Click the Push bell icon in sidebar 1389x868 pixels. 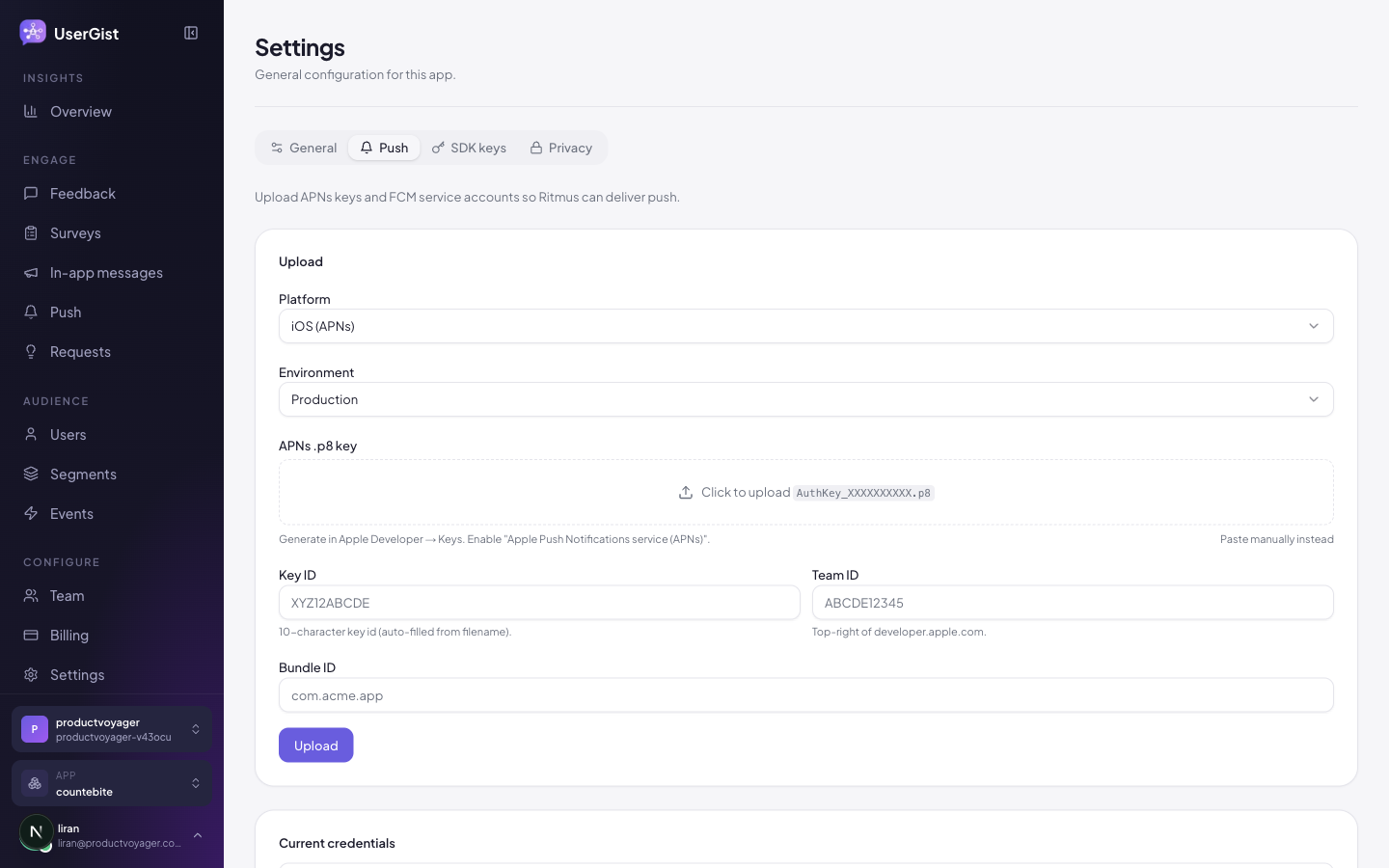(x=31, y=312)
